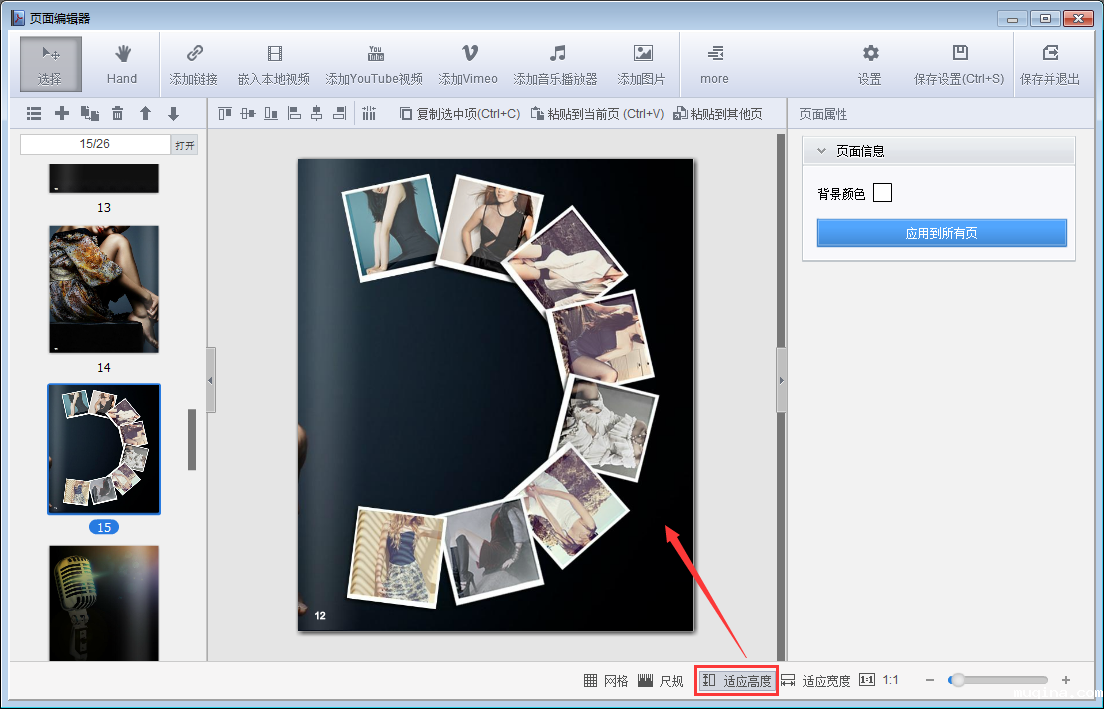Collapse the left thumbnail panel handle
This screenshot has width=1104, height=709.
pyautogui.click(x=211, y=380)
